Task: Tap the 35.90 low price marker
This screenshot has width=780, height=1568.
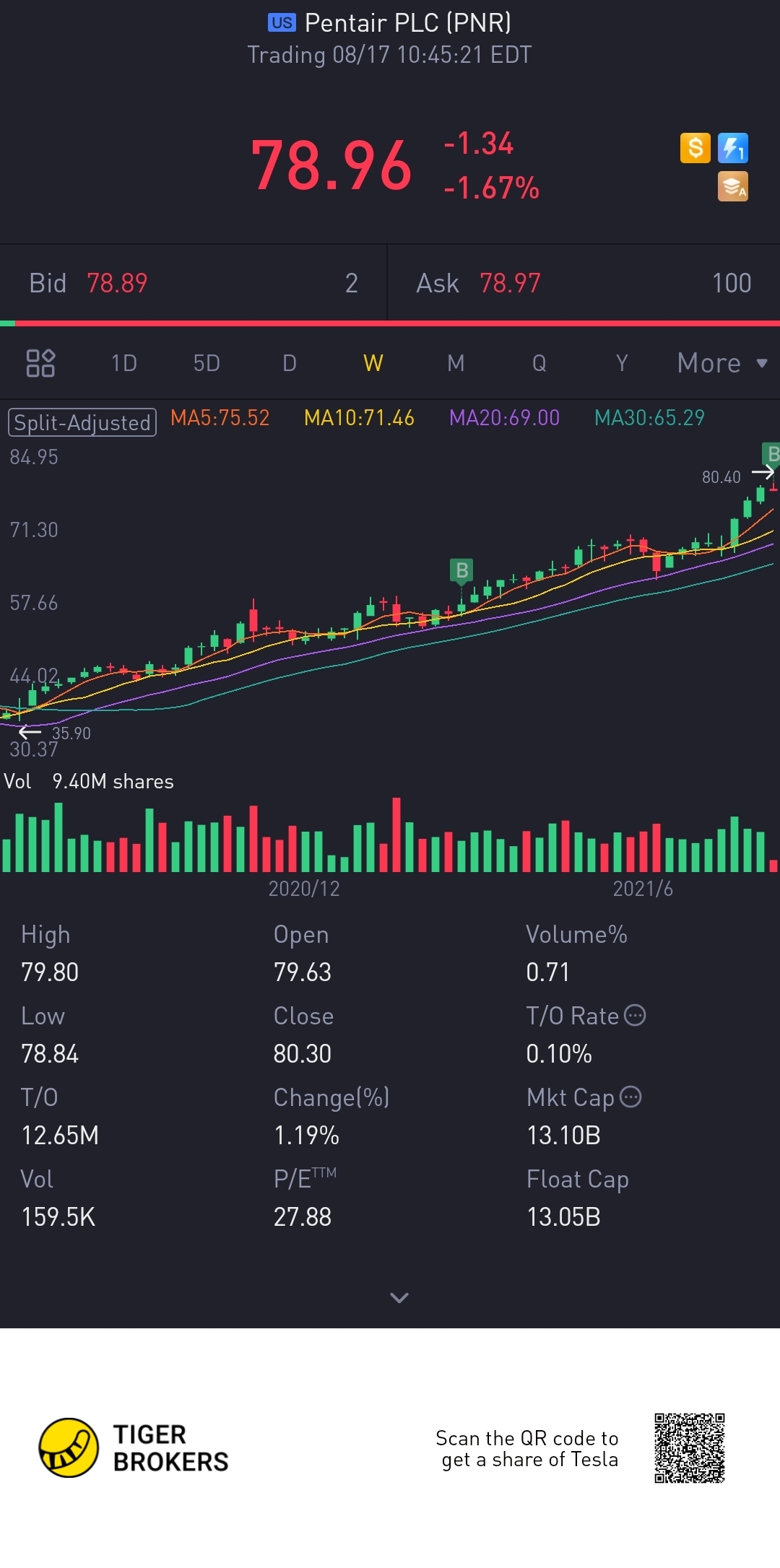Action: tap(71, 733)
